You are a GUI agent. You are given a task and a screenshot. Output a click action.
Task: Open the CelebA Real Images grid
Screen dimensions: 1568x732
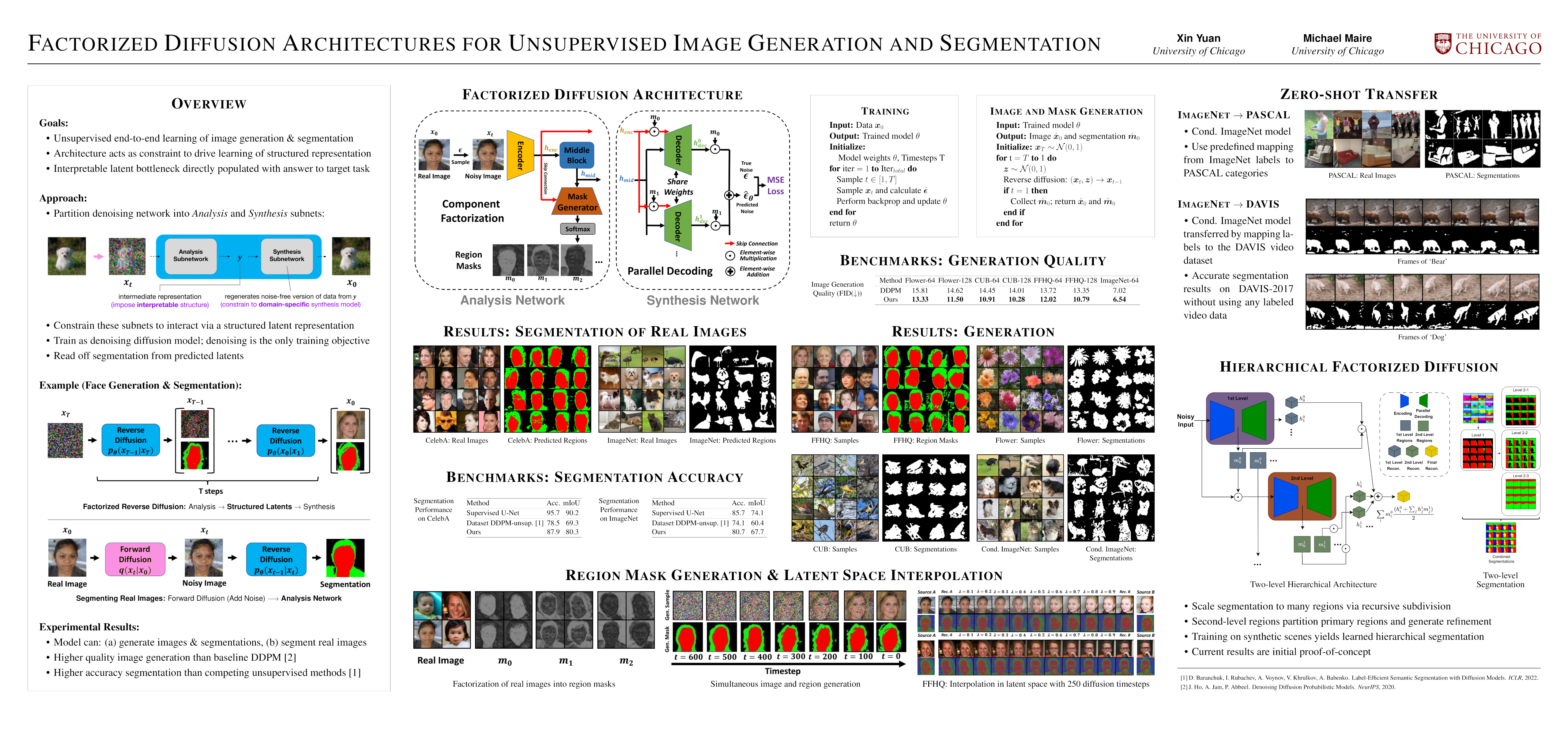457,389
